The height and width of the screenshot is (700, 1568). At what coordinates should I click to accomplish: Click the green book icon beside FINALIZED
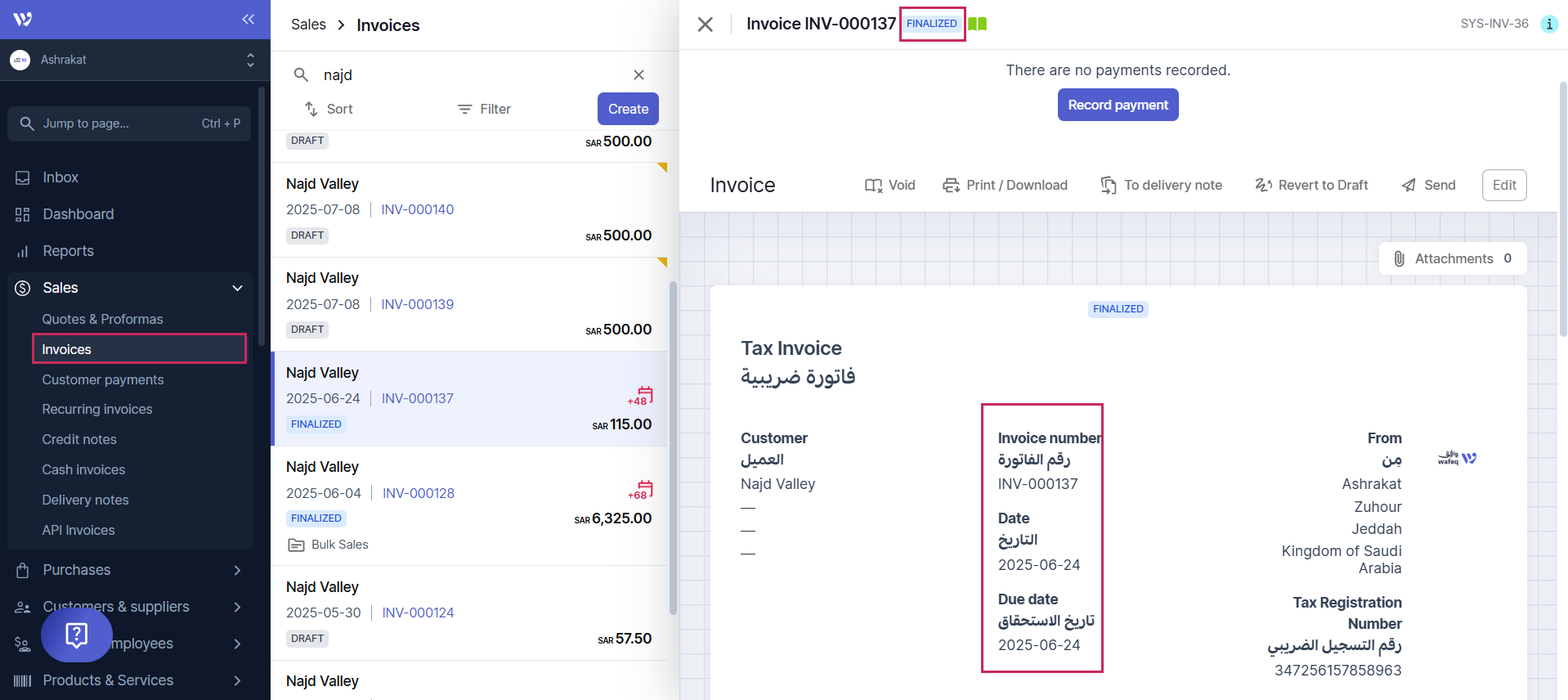[x=977, y=24]
